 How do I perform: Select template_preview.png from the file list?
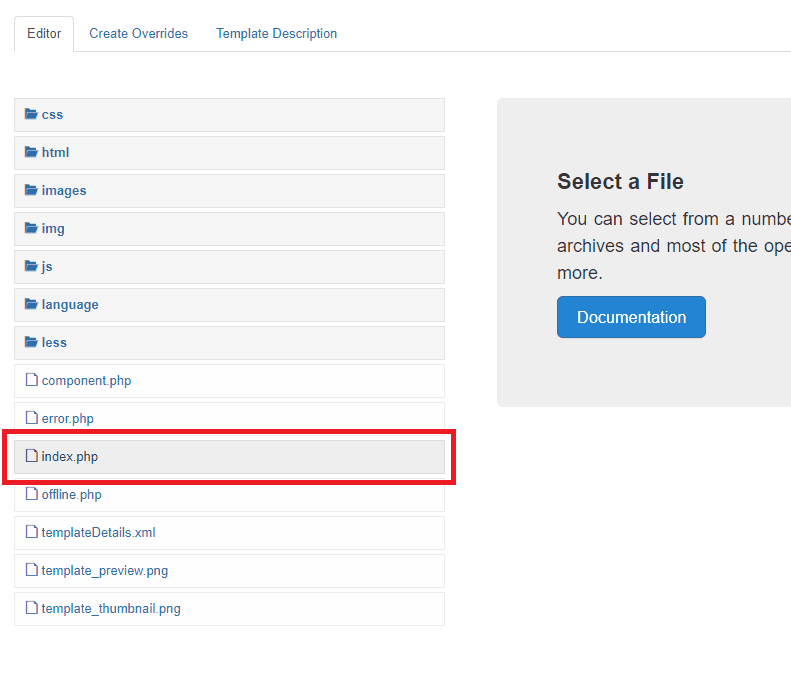tap(104, 571)
